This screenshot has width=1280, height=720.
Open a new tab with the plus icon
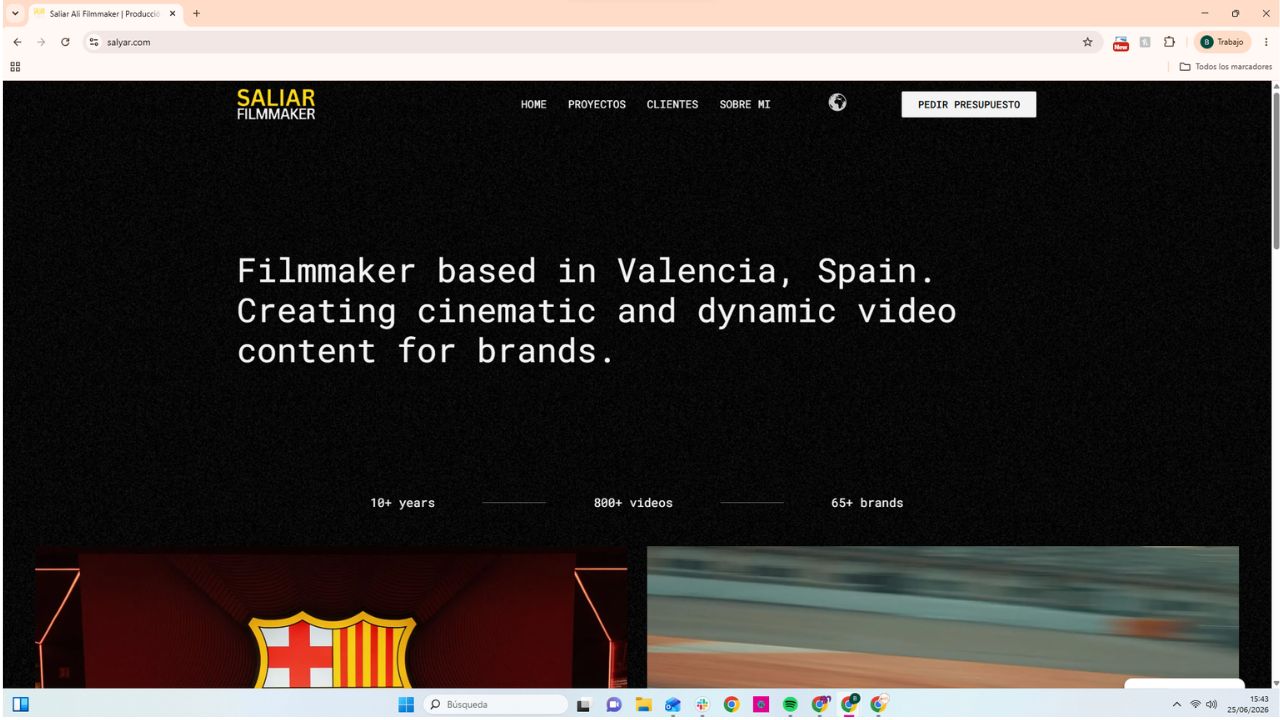coord(196,14)
